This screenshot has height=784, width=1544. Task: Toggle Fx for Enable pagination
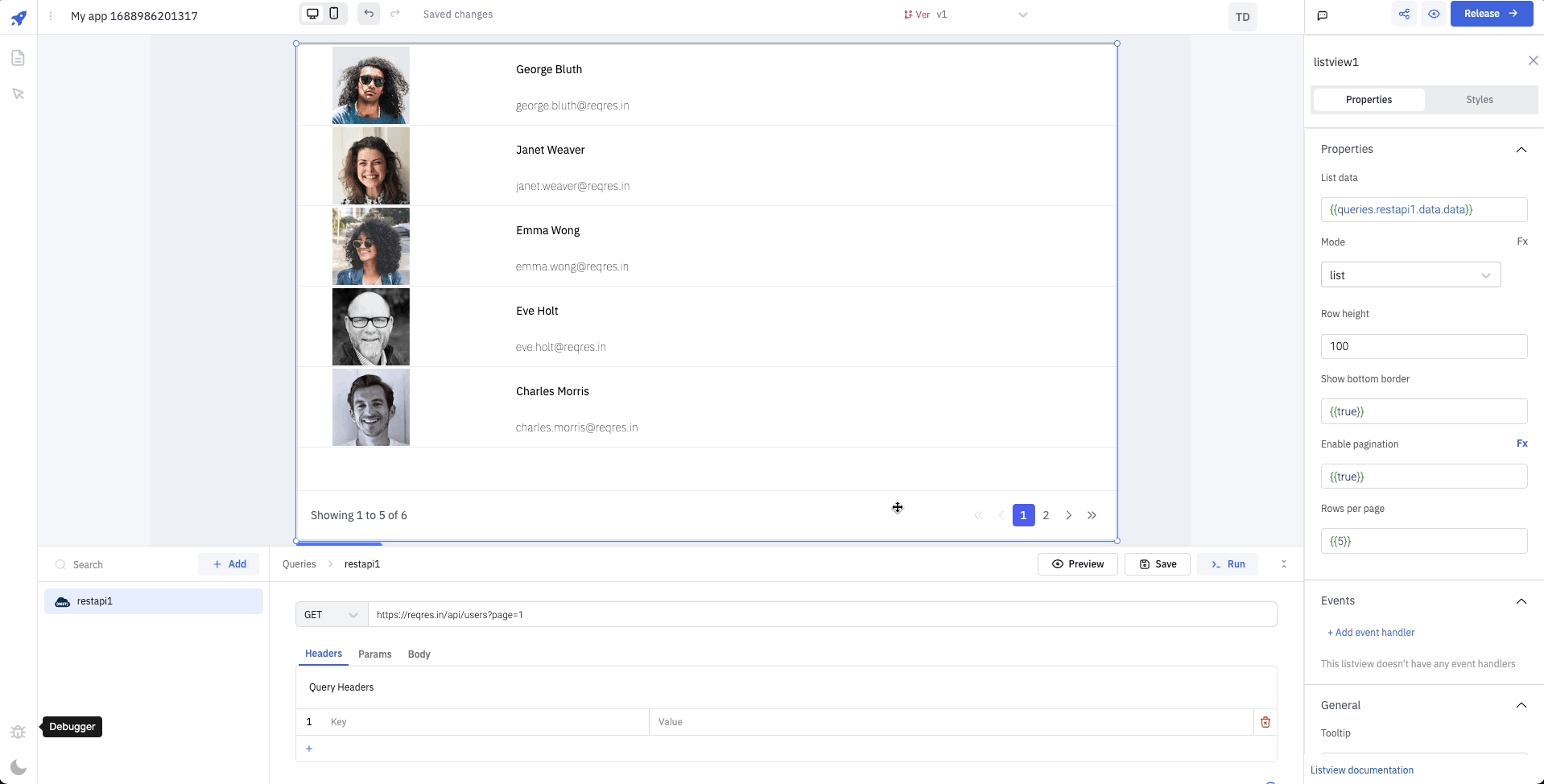(1521, 444)
